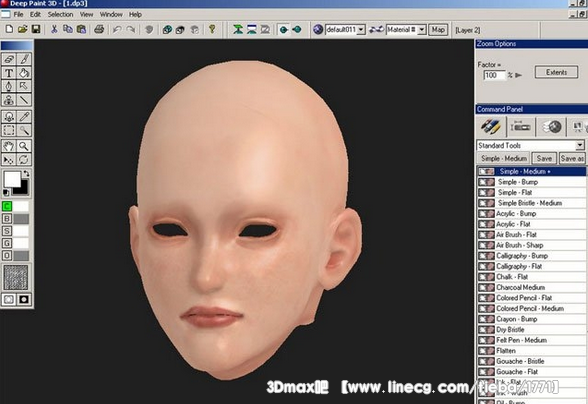Viewport: 588px width, 404px height.
Task: Click the Open file folder icon
Action: [22, 29]
